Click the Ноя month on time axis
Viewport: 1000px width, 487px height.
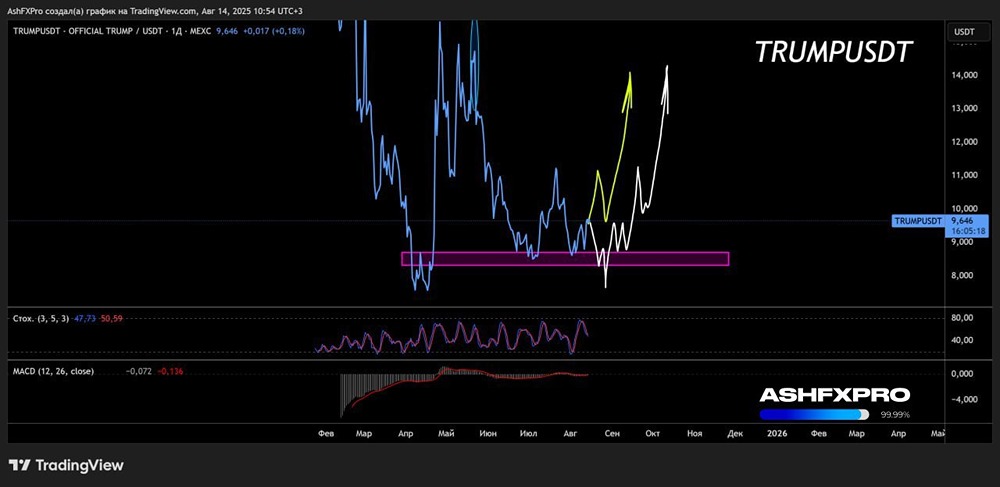(x=694, y=433)
